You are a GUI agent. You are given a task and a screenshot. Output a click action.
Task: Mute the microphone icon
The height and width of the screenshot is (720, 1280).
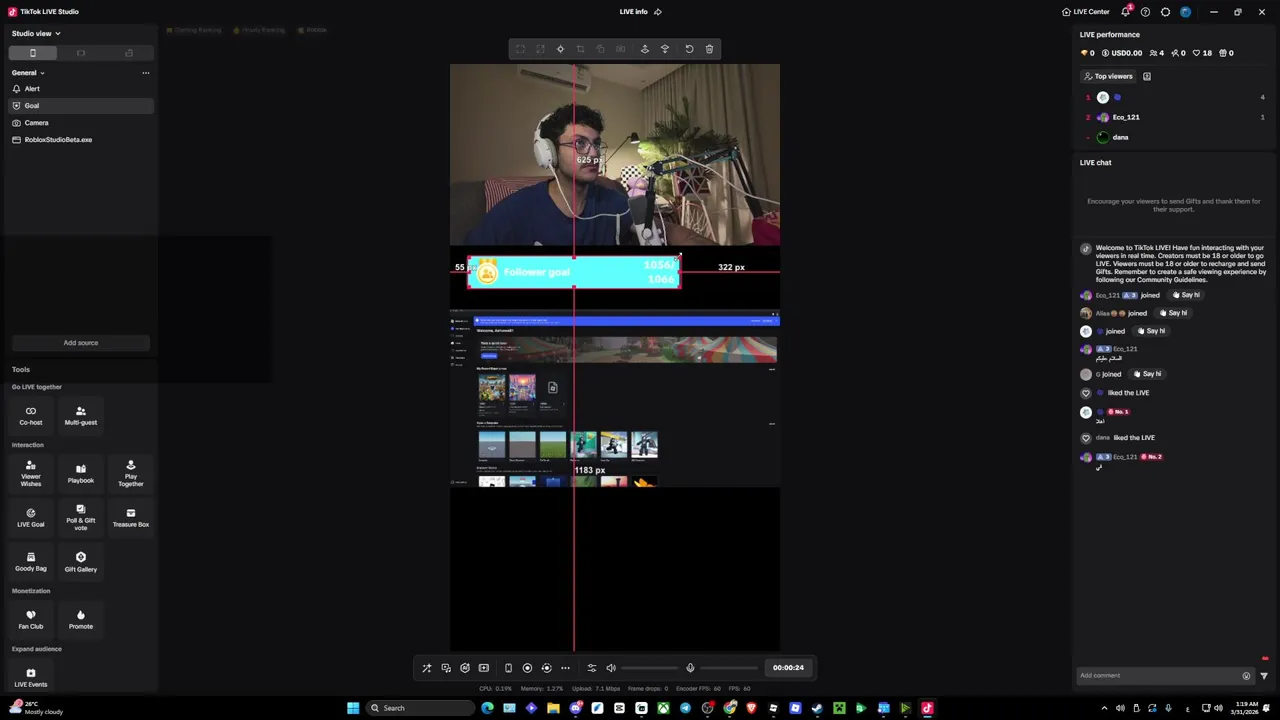689,668
